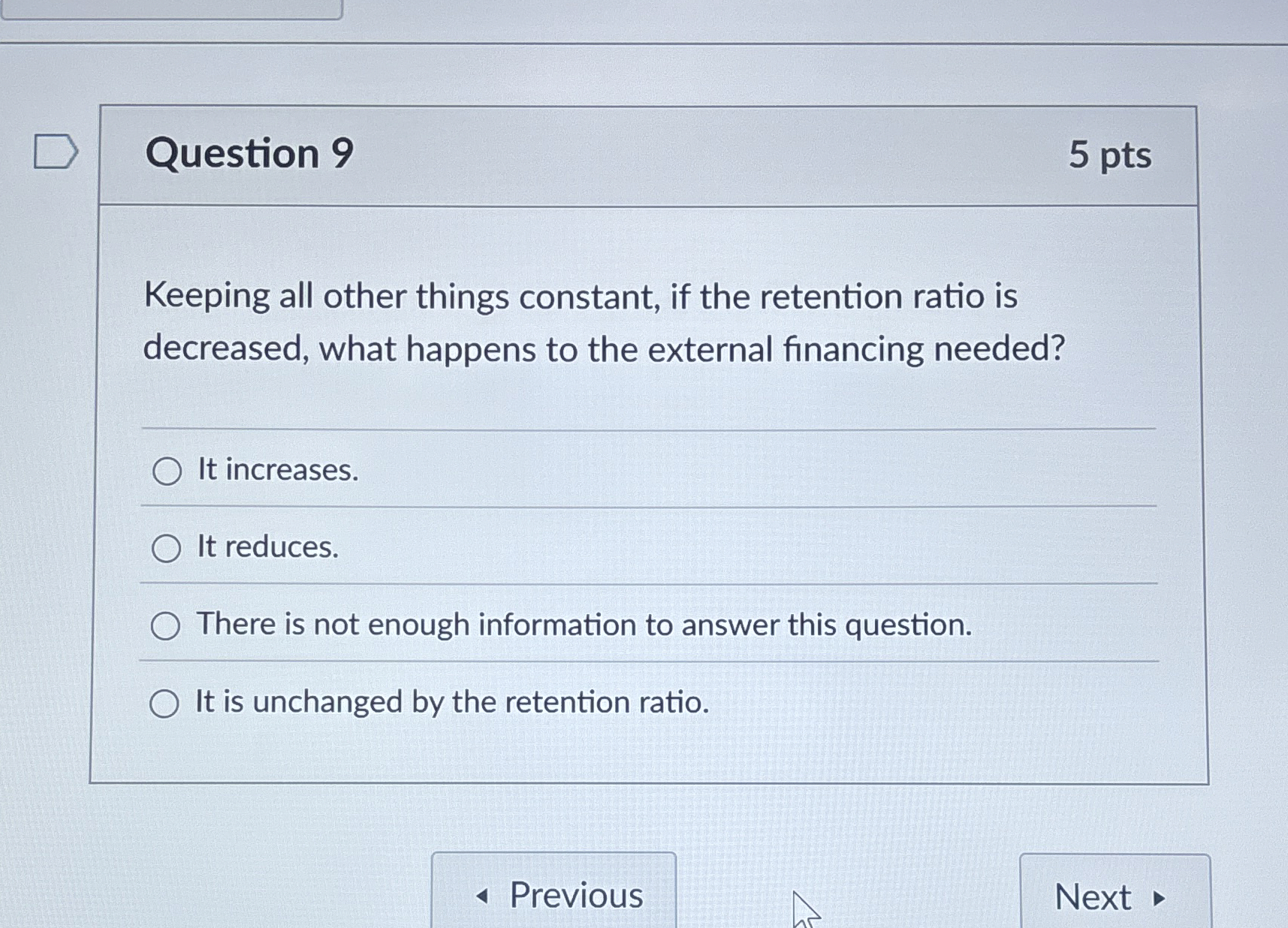Select 'It is unchanged by the retention ratio.'

(x=167, y=704)
